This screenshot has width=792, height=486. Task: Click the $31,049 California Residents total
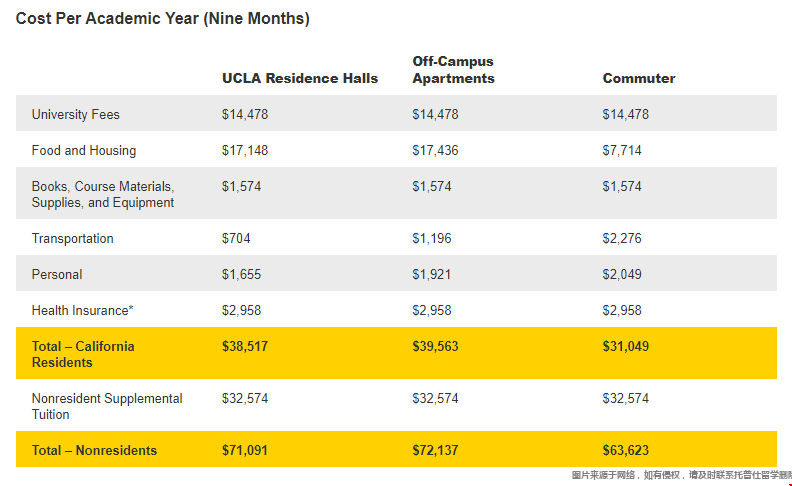click(x=626, y=347)
